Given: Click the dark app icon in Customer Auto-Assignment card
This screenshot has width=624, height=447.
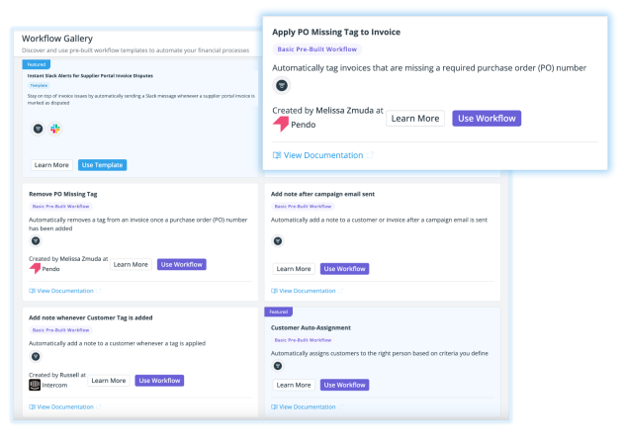Looking at the screenshot, I should pos(278,366).
